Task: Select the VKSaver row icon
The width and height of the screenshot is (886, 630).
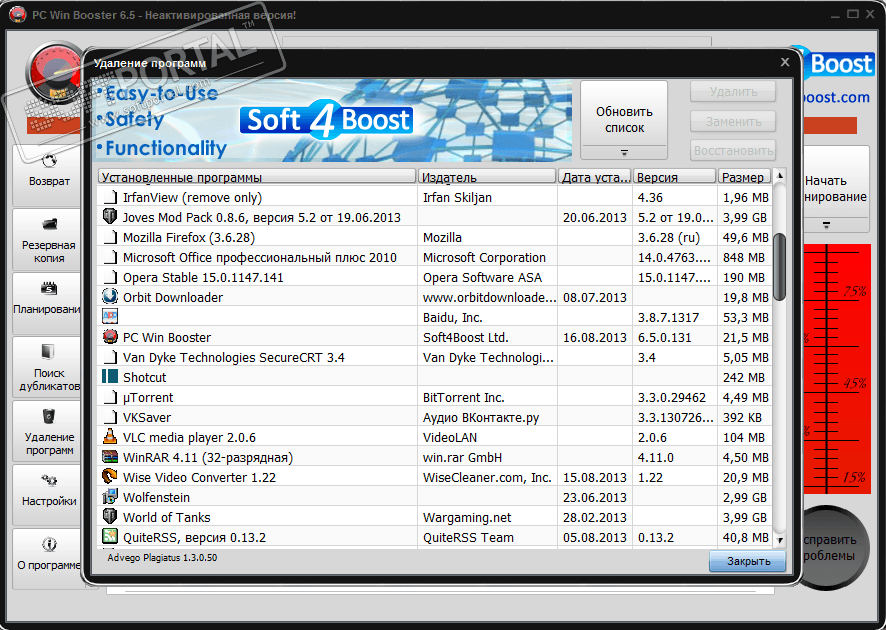Action: coord(111,417)
